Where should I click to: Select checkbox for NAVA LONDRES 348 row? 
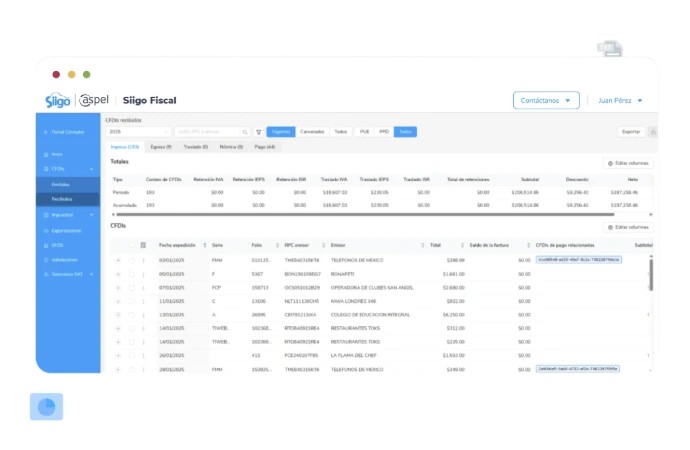click(x=131, y=300)
